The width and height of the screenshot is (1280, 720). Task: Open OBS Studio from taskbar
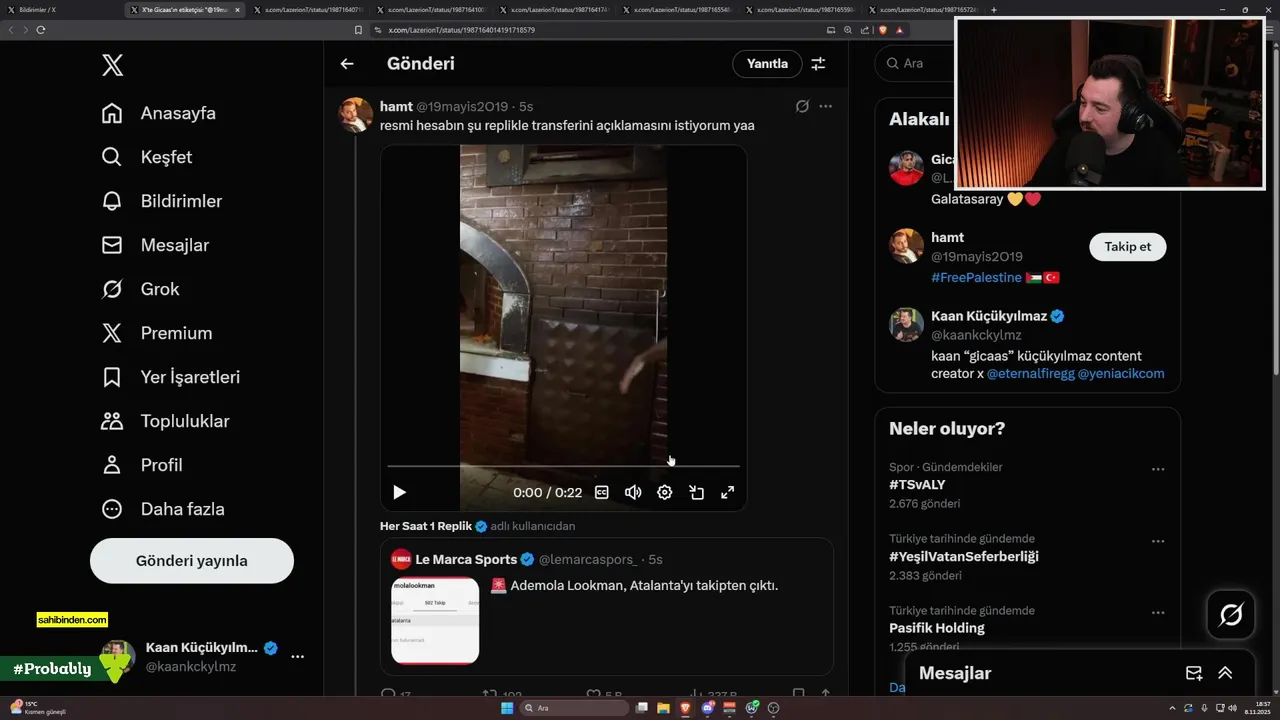coord(773,708)
